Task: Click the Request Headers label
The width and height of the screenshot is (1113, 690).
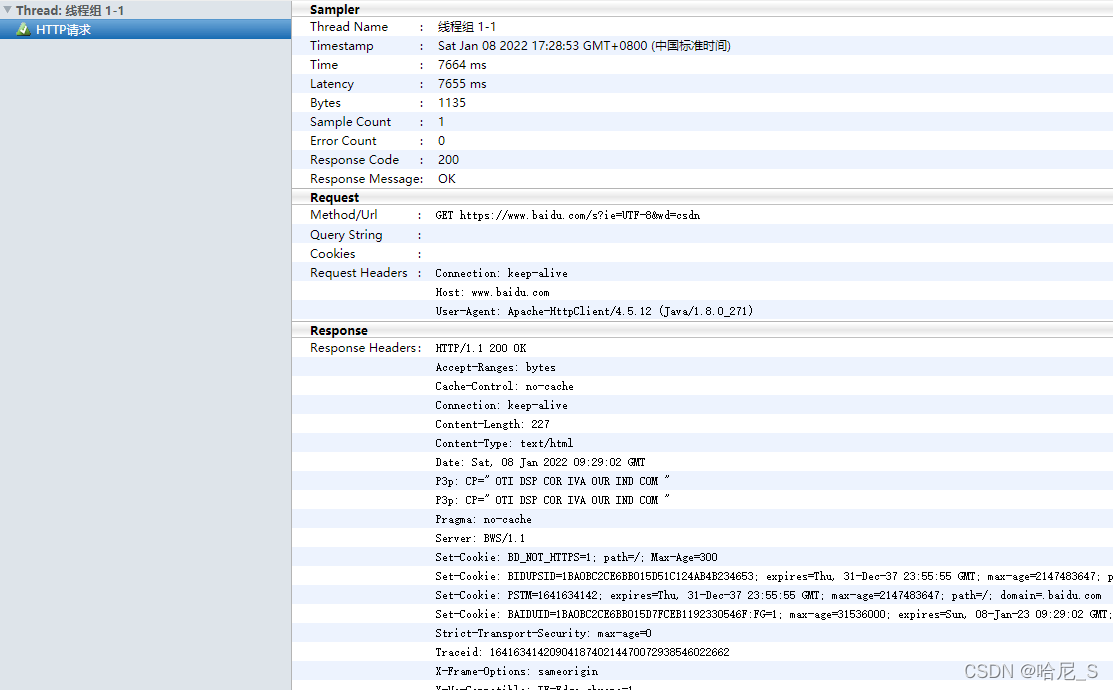Action: coord(358,273)
